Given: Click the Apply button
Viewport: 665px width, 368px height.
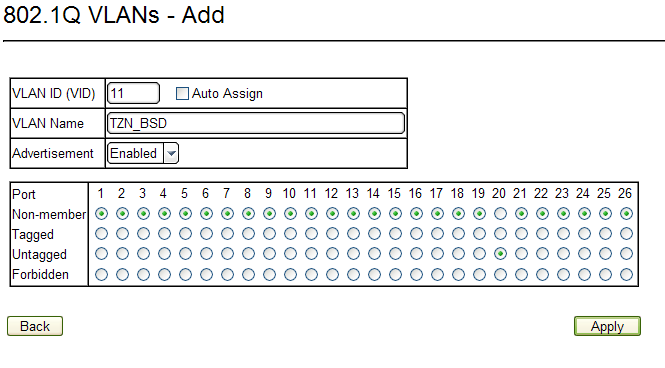Looking at the screenshot, I should pos(607,326).
